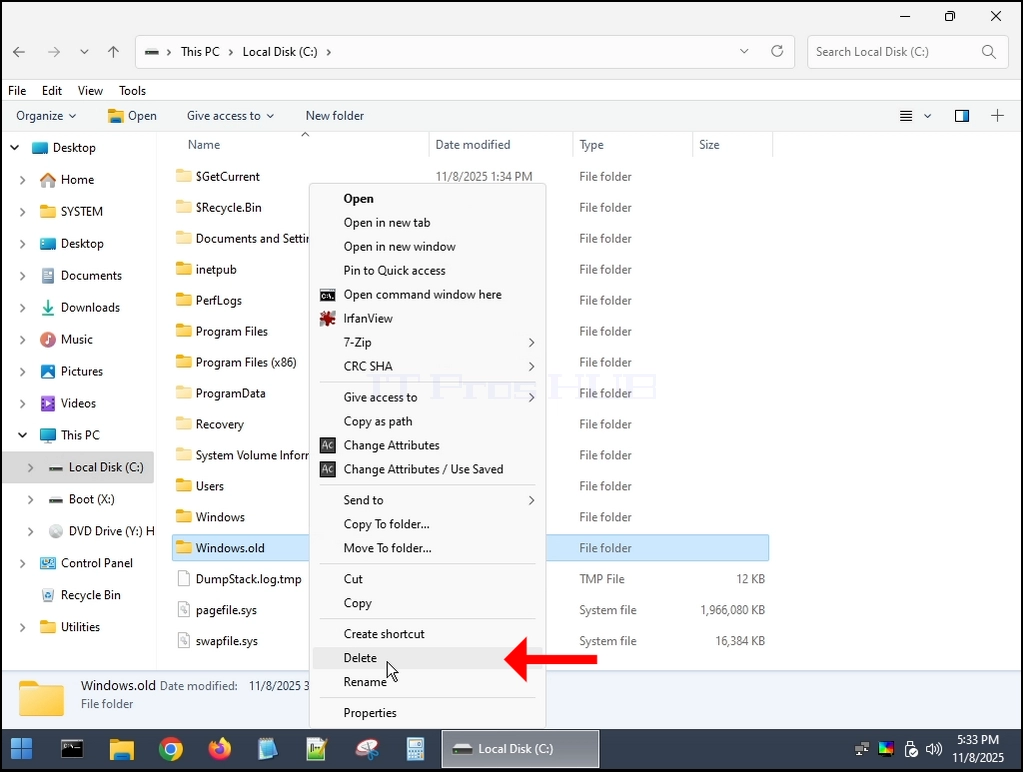
Task: Click the New folder button
Action: [335, 116]
